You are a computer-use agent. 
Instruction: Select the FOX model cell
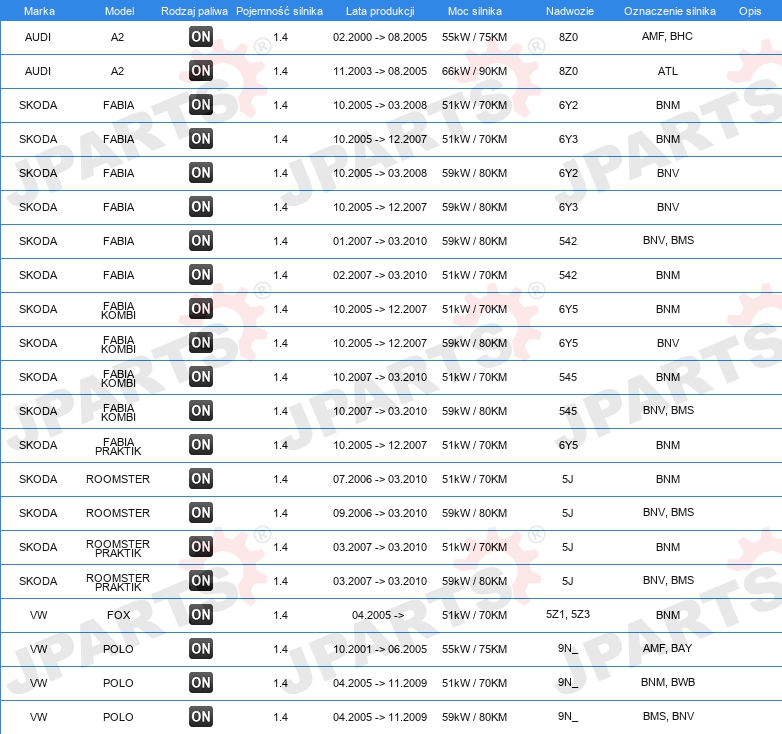[x=118, y=615]
